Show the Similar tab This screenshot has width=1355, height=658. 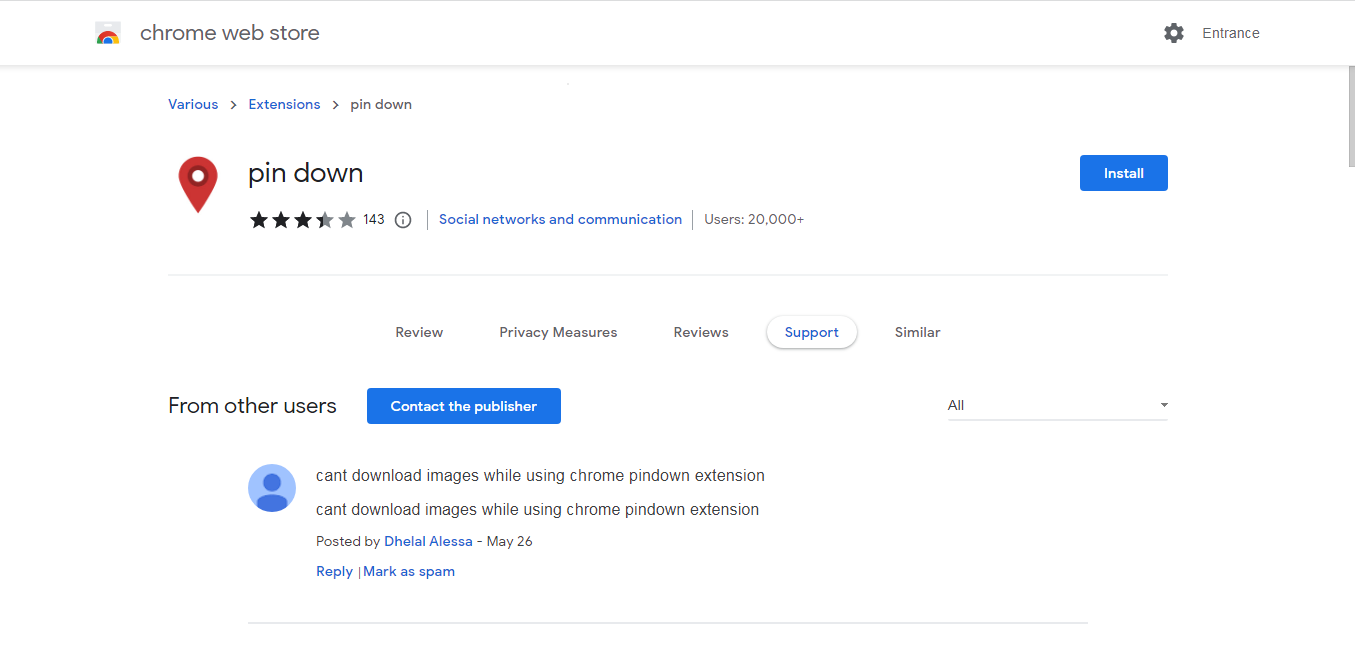(x=918, y=332)
